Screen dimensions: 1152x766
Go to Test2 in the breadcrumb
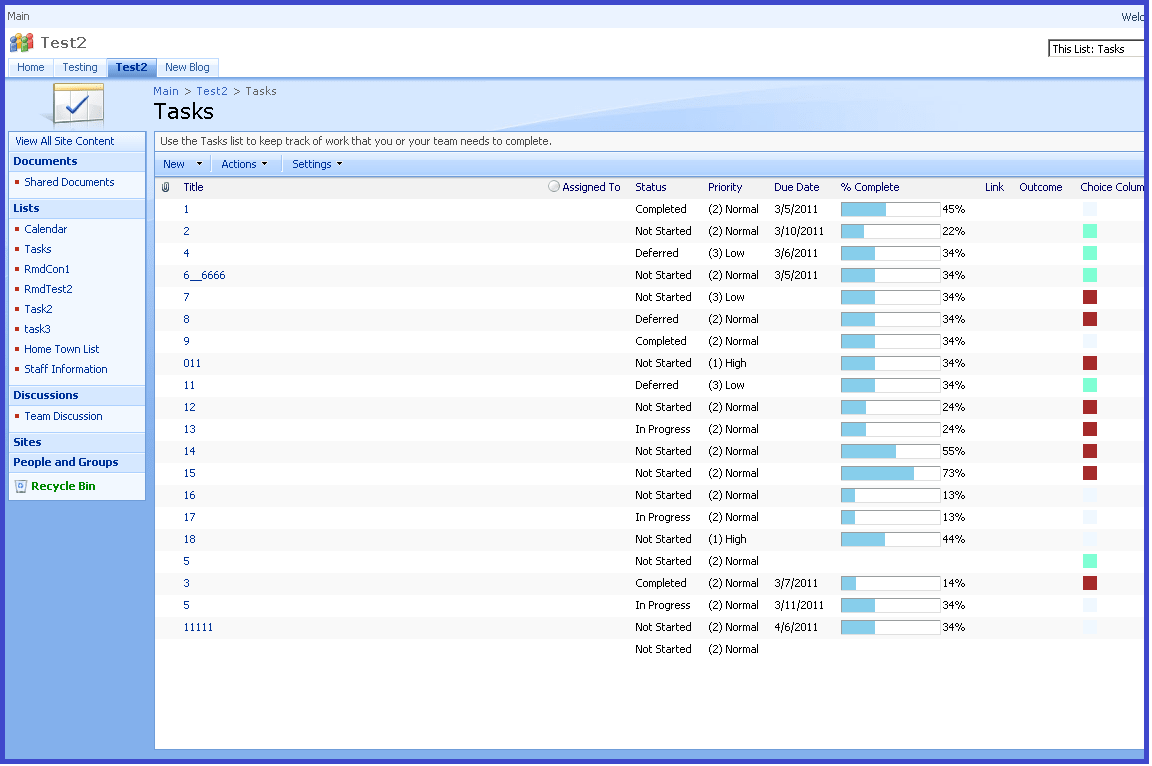point(212,91)
